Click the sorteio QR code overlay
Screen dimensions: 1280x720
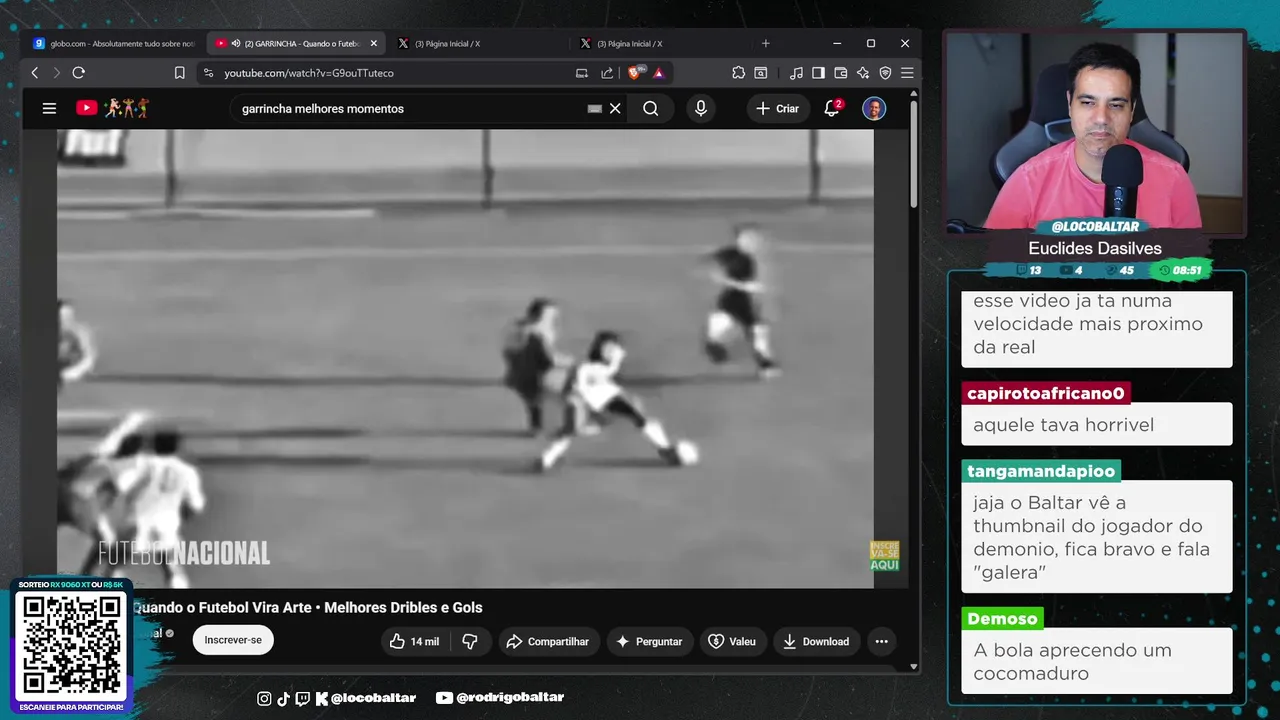point(72,645)
